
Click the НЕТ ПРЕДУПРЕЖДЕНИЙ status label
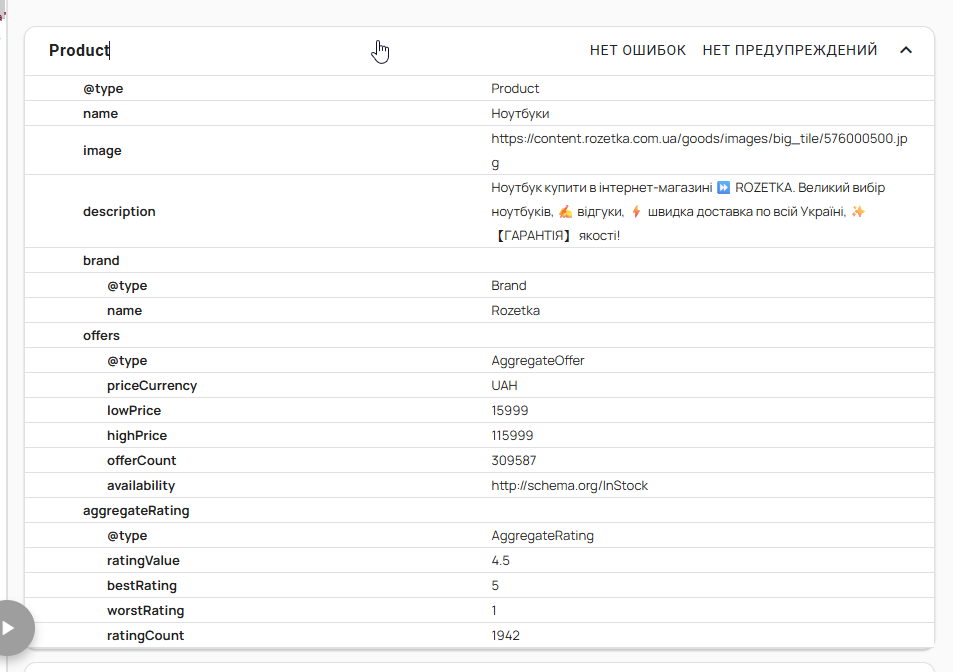tap(790, 50)
